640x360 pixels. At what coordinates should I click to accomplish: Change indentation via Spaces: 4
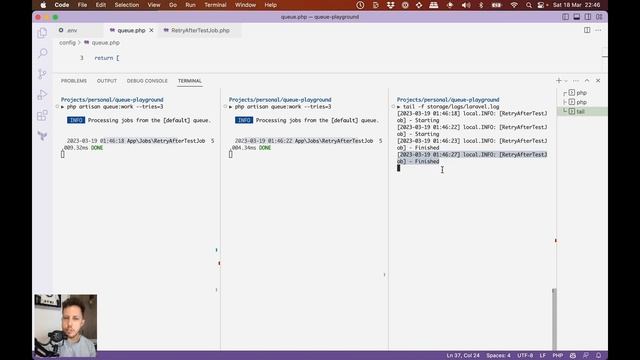(x=498, y=356)
